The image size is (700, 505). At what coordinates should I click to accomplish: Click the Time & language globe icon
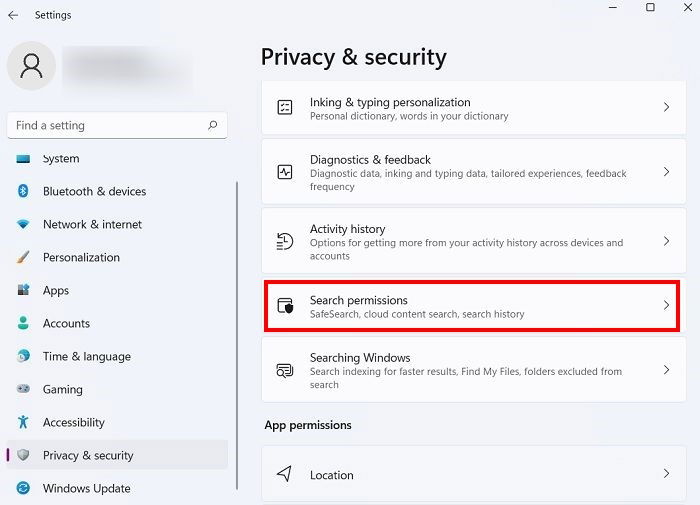[23, 356]
